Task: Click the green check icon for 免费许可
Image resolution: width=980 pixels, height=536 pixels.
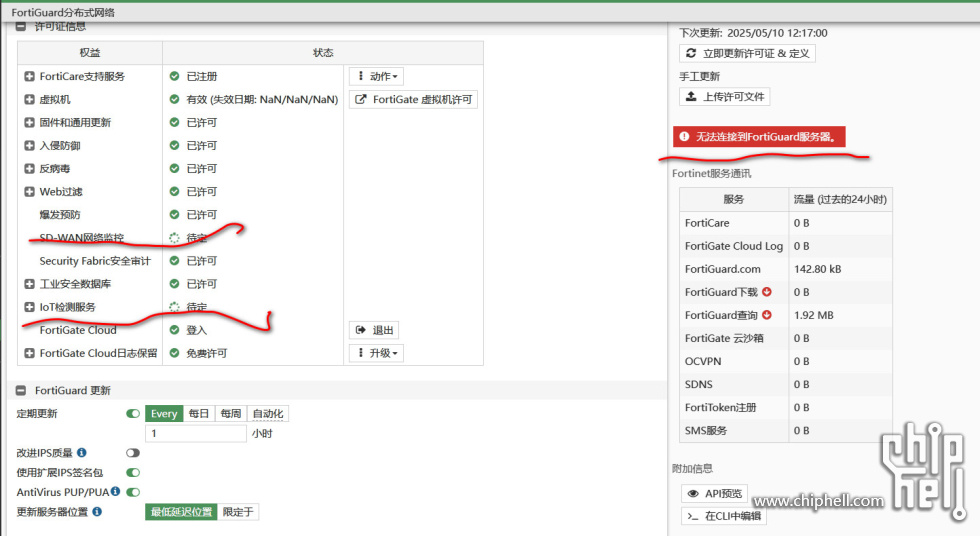Action: tap(174, 353)
